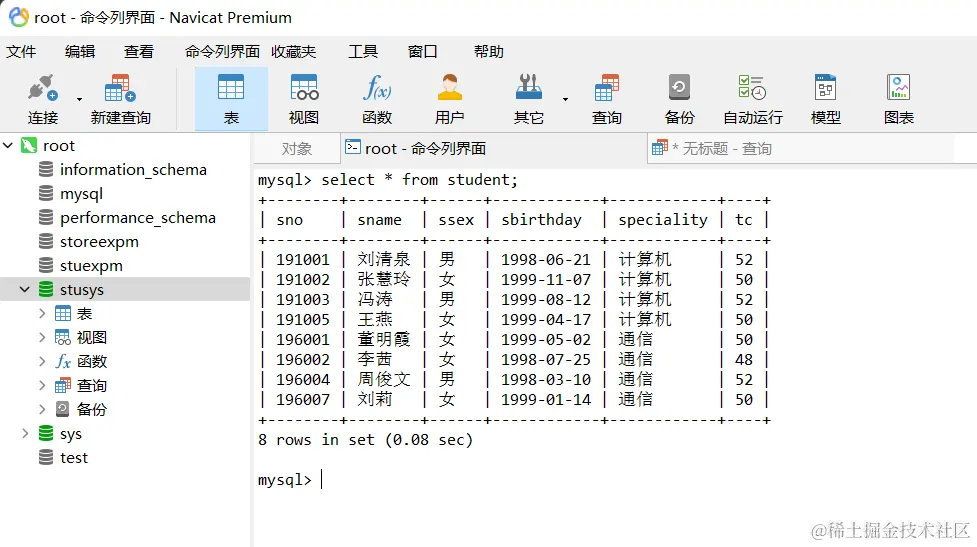977x547 pixels.
Task: Click the sbirthday column header
Action: [x=541, y=220]
